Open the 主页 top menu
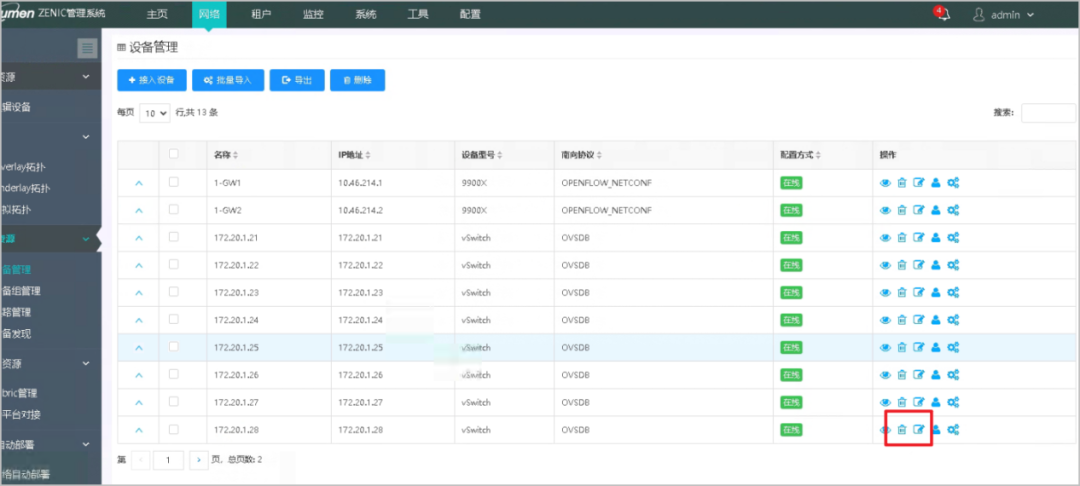This screenshot has width=1080, height=486. click(x=157, y=14)
